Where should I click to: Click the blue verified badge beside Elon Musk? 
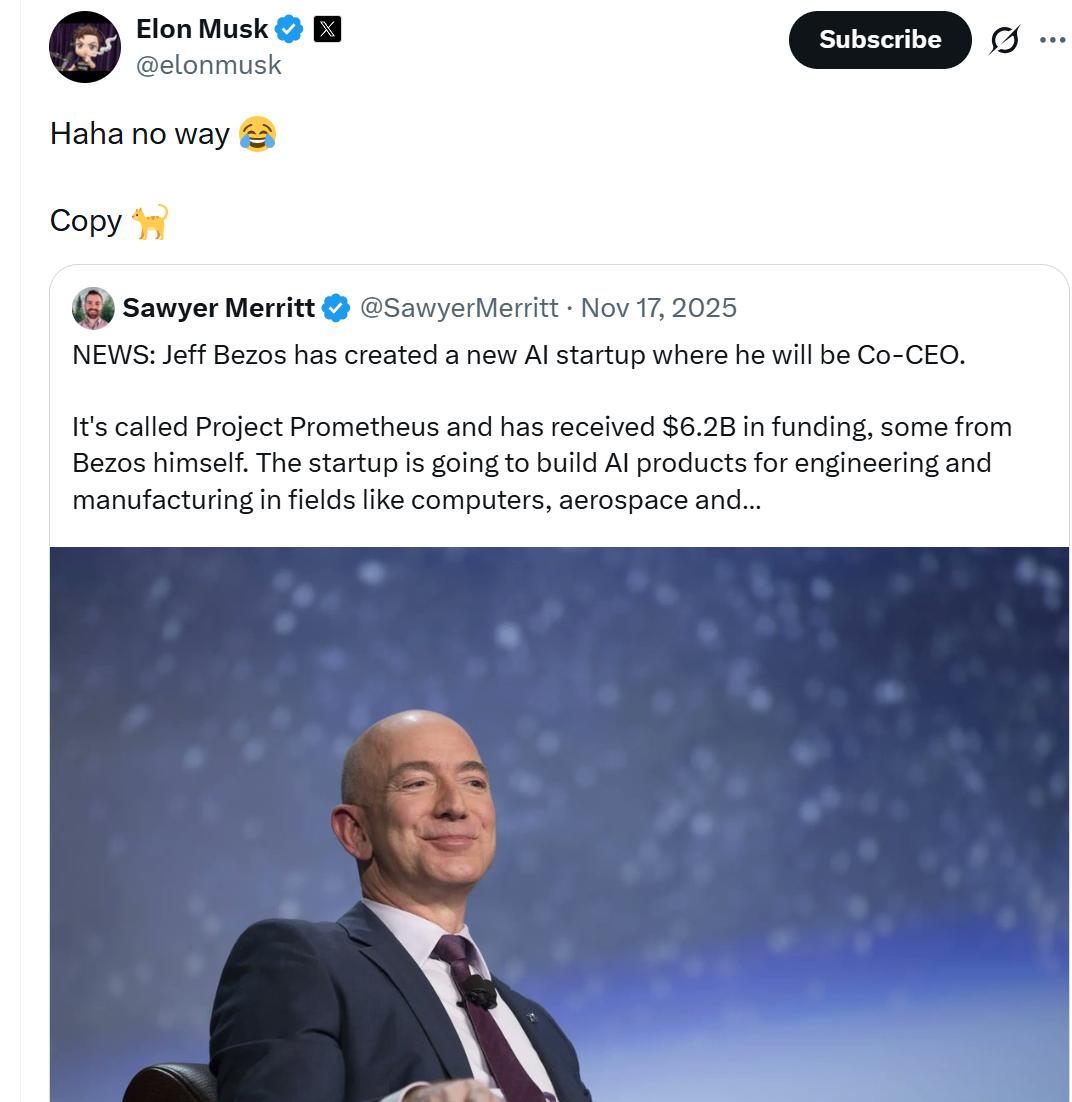click(x=289, y=30)
